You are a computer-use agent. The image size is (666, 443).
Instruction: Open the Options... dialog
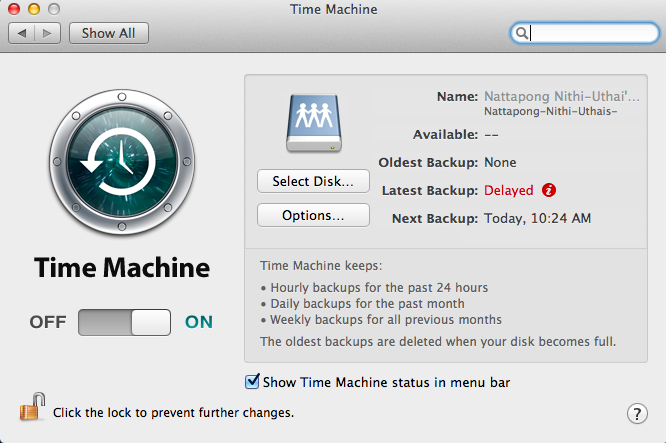pyautogui.click(x=313, y=215)
